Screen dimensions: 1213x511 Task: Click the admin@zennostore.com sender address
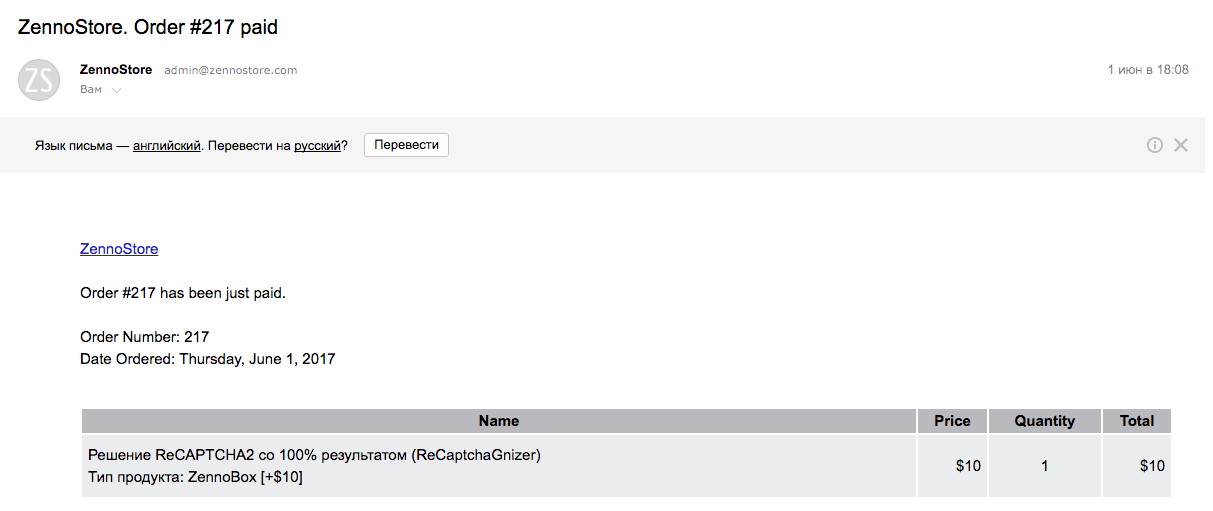tap(231, 70)
